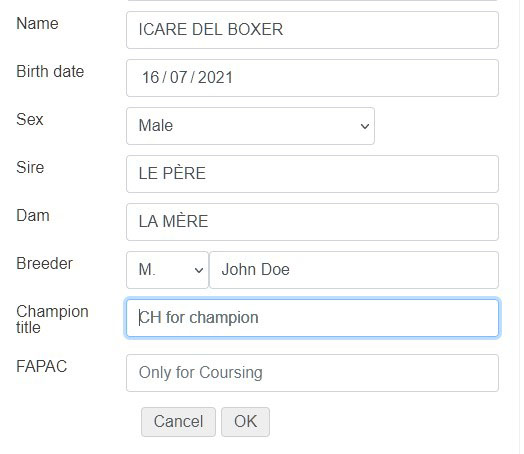Click the Sire field containing LE PÈRE
This screenshot has height=454, width=524.
(312, 174)
